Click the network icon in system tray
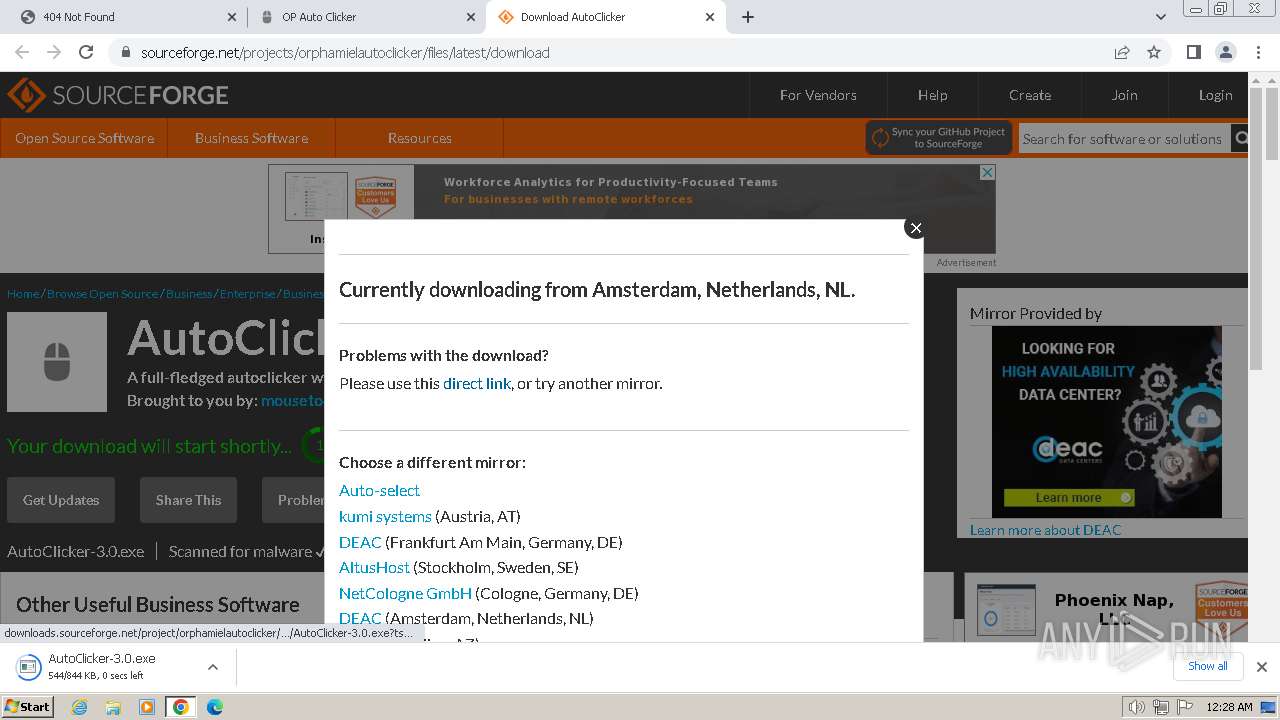 (x=1160, y=707)
